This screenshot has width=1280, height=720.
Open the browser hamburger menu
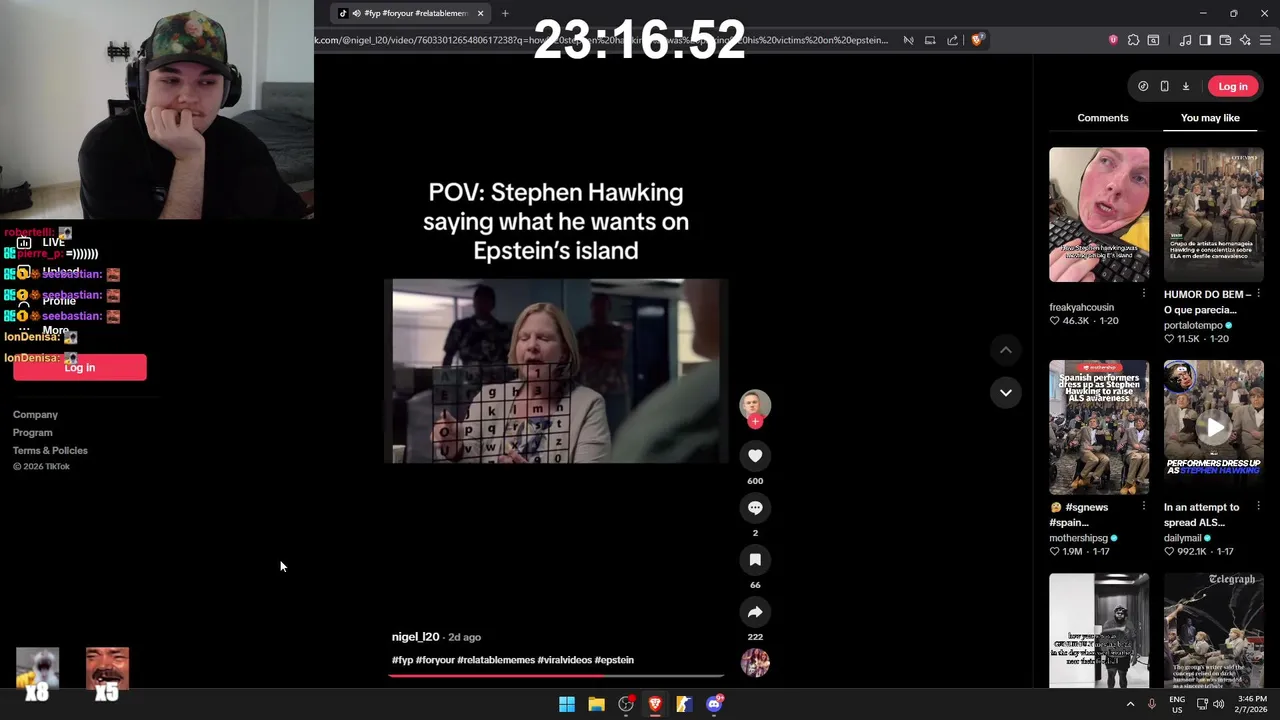click(1265, 40)
